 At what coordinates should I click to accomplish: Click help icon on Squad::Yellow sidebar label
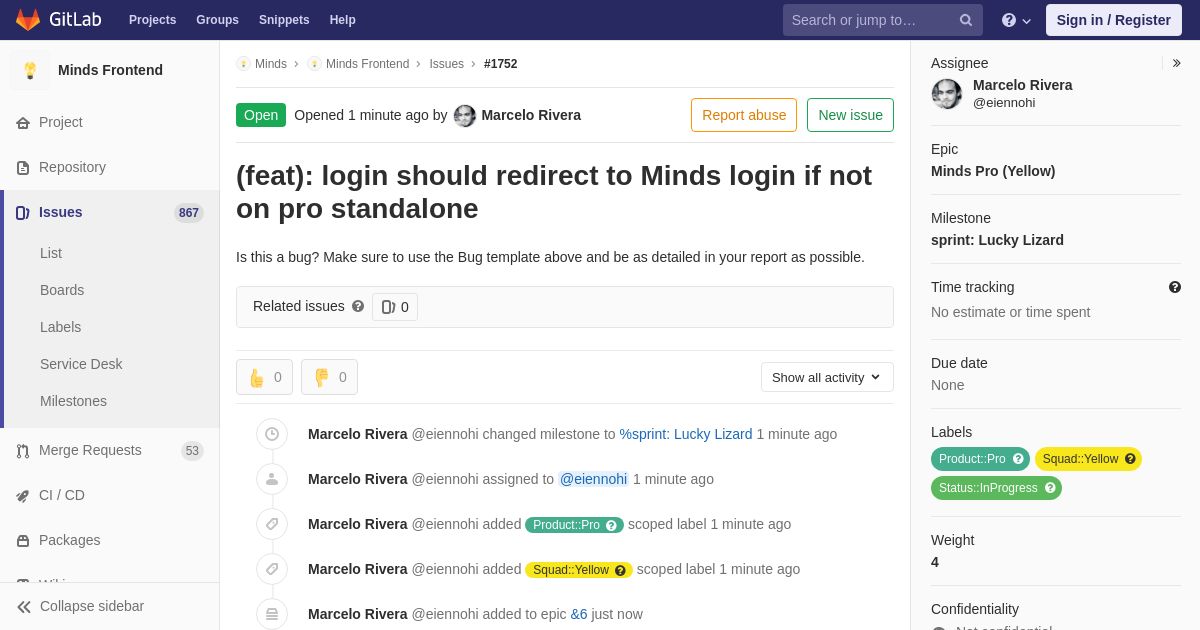click(x=1130, y=459)
